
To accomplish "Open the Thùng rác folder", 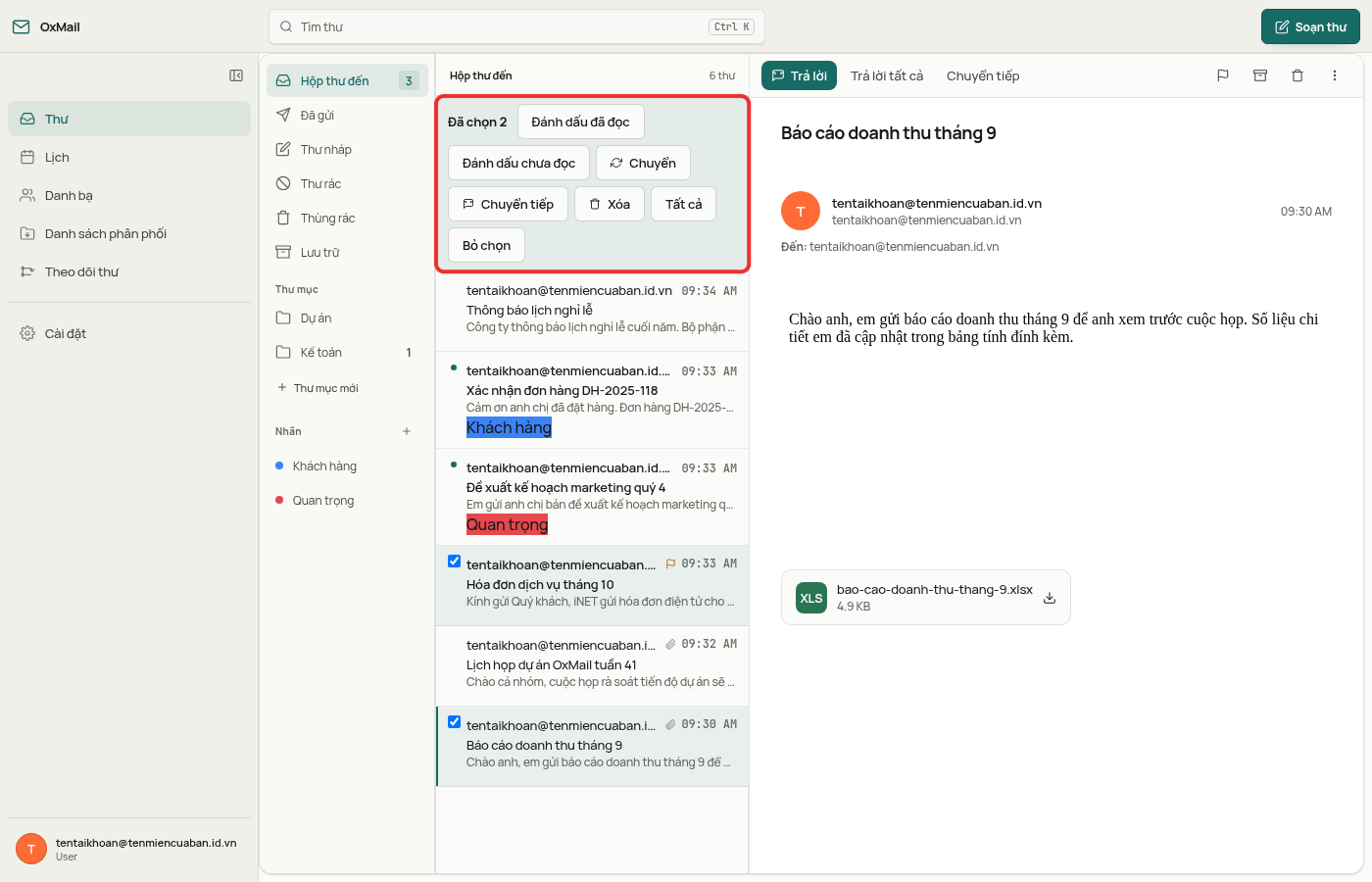I will point(347,218).
